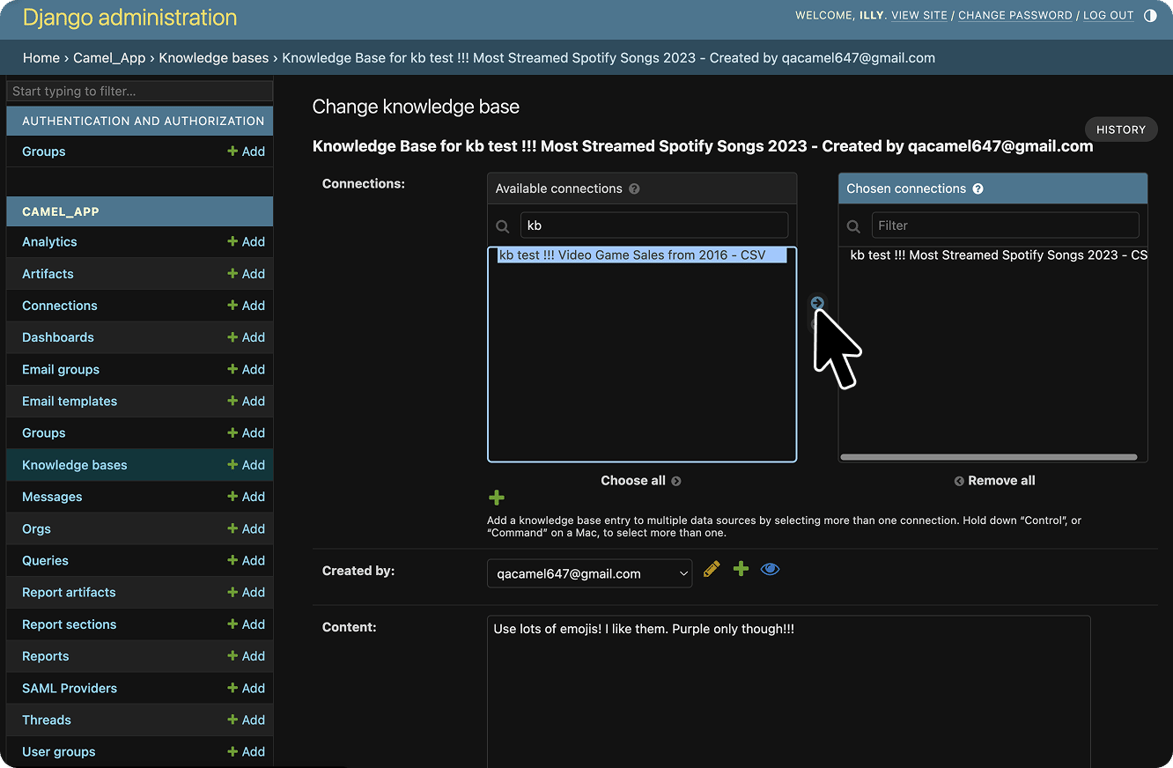Click the green plus next to Created by
The image size is (1173, 768).
click(741, 569)
